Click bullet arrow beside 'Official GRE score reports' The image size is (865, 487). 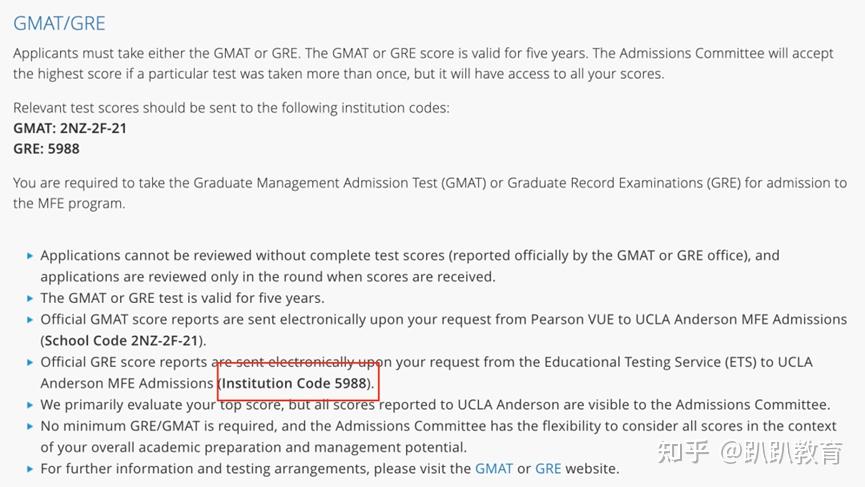pyautogui.click(x=30, y=362)
